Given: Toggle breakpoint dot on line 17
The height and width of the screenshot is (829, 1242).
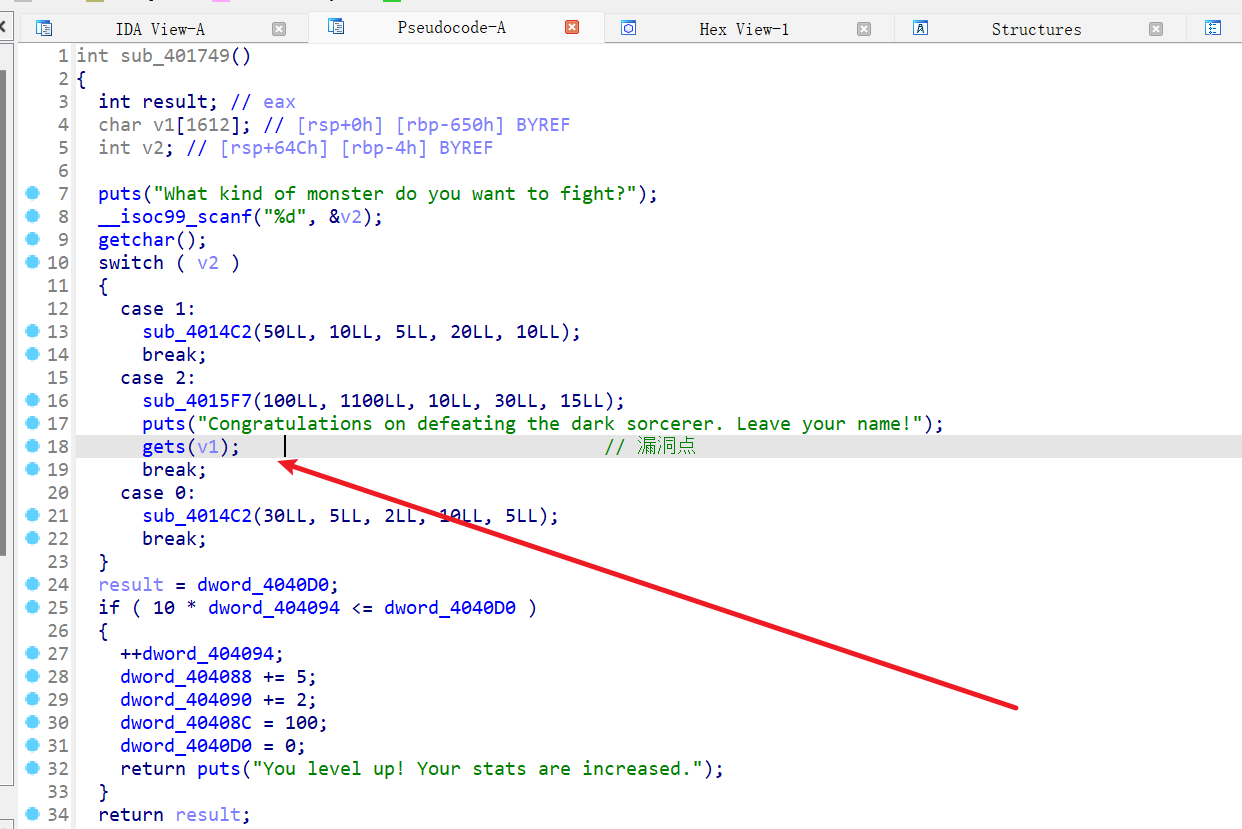Looking at the screenshot, I should point(33,423).
